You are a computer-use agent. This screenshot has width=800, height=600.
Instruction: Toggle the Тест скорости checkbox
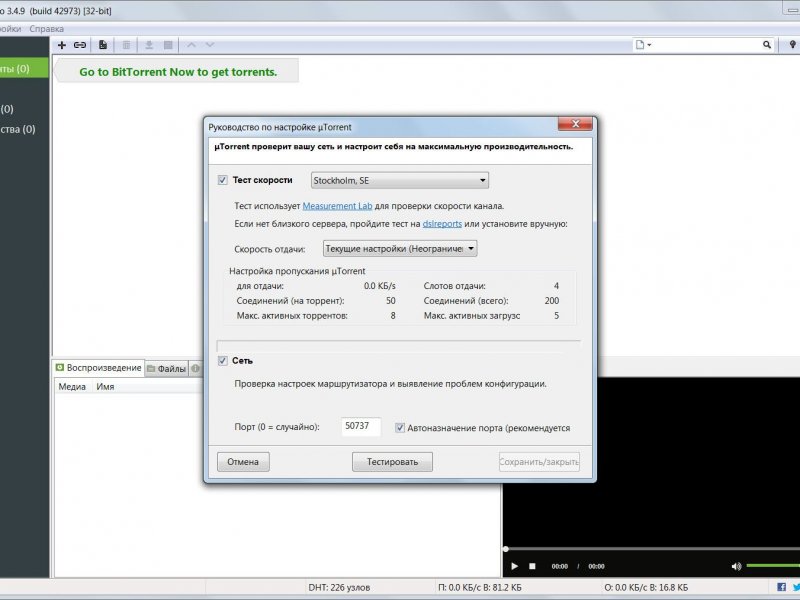pyautogui.click(x=222, y=180)
